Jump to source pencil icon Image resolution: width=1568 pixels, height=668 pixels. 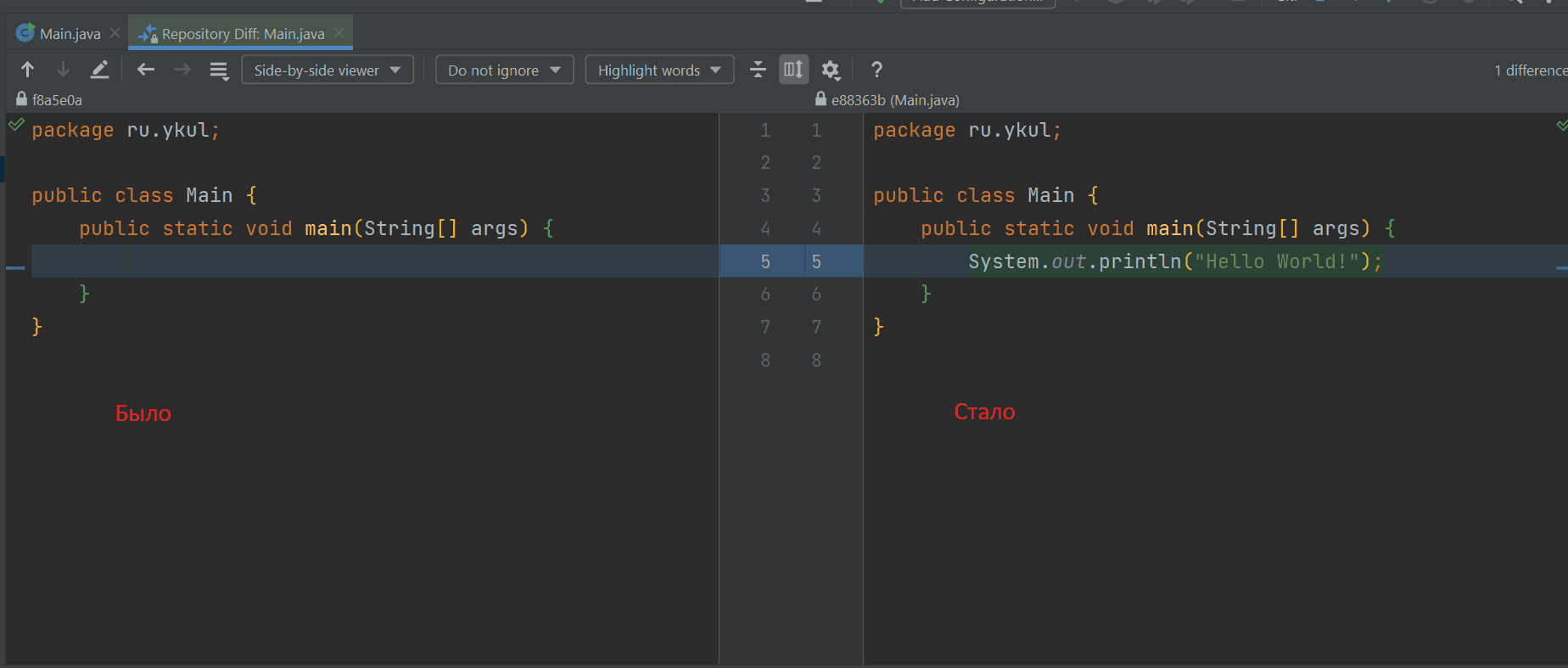pyautogui.click(x=99, y=70)
